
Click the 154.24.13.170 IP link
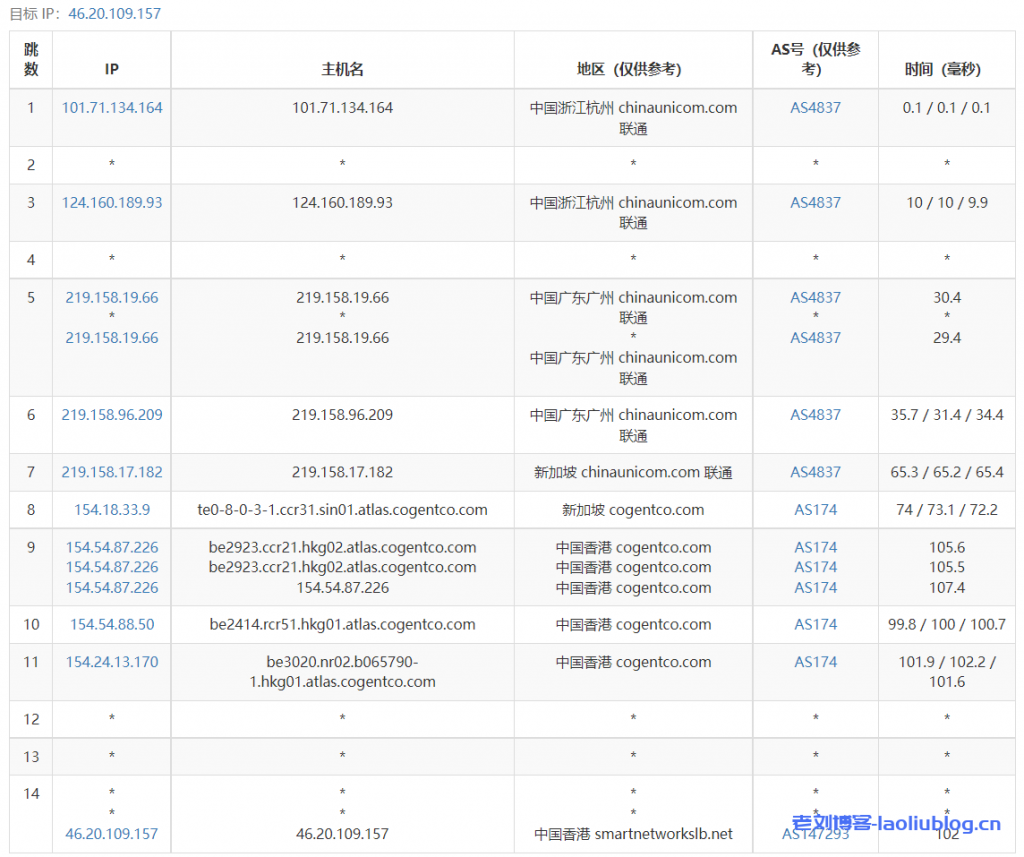tap(112, 662)
